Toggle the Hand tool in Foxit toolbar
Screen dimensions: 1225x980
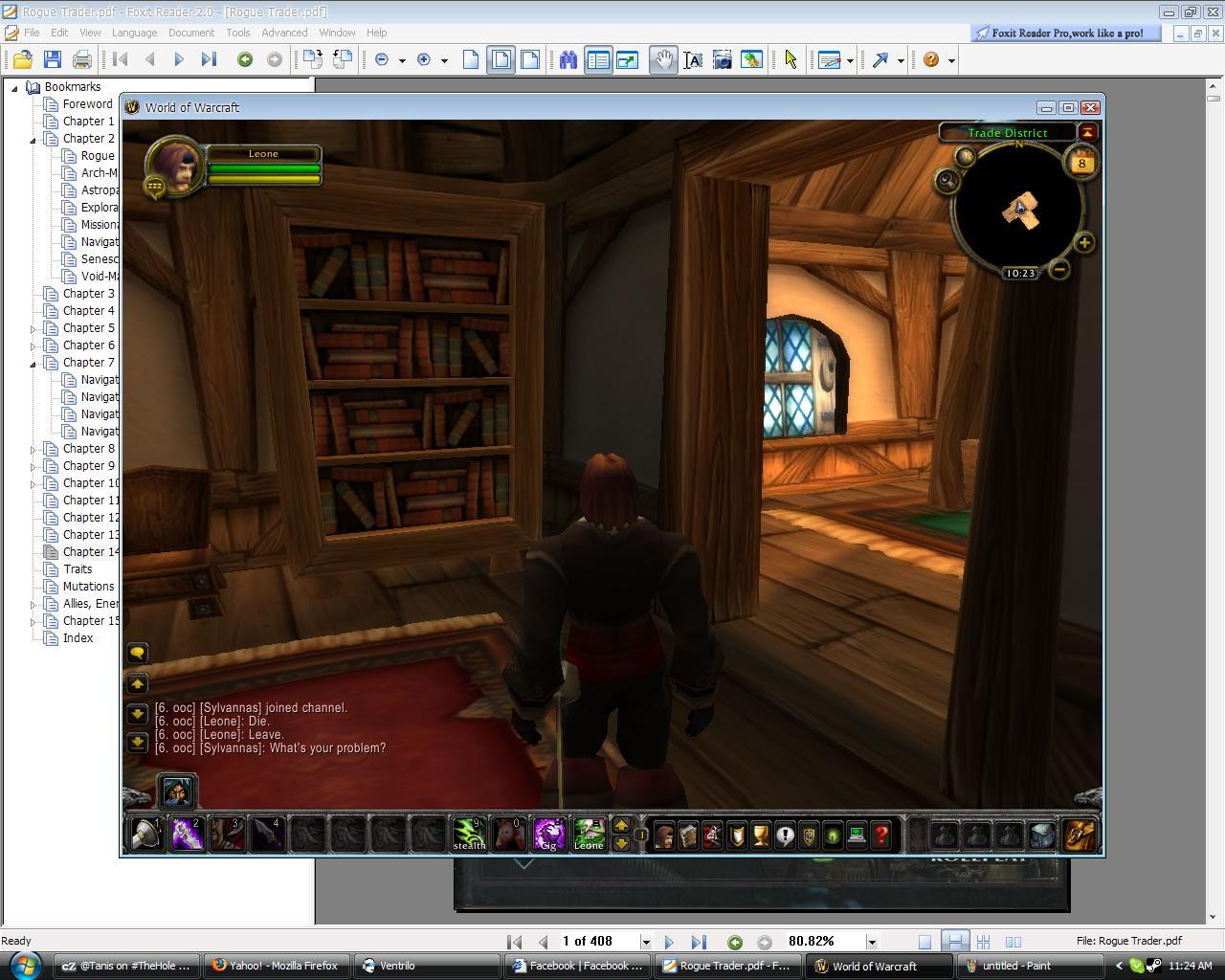[662, 59]
